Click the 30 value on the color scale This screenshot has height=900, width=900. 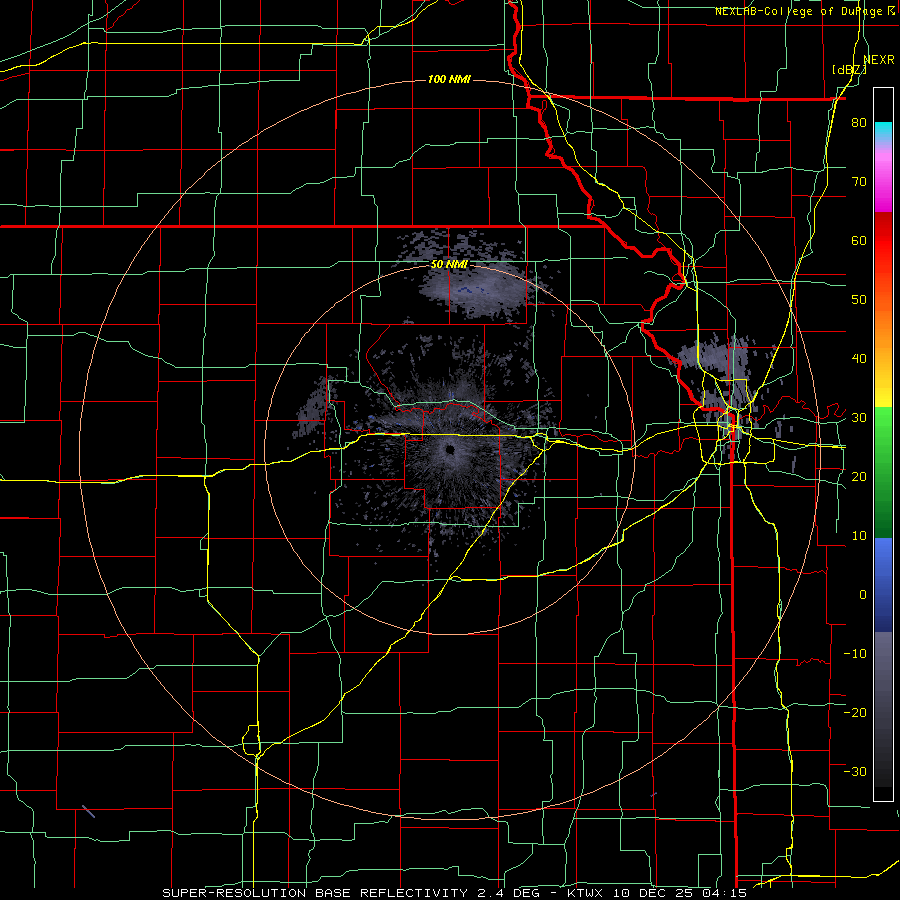859,418
